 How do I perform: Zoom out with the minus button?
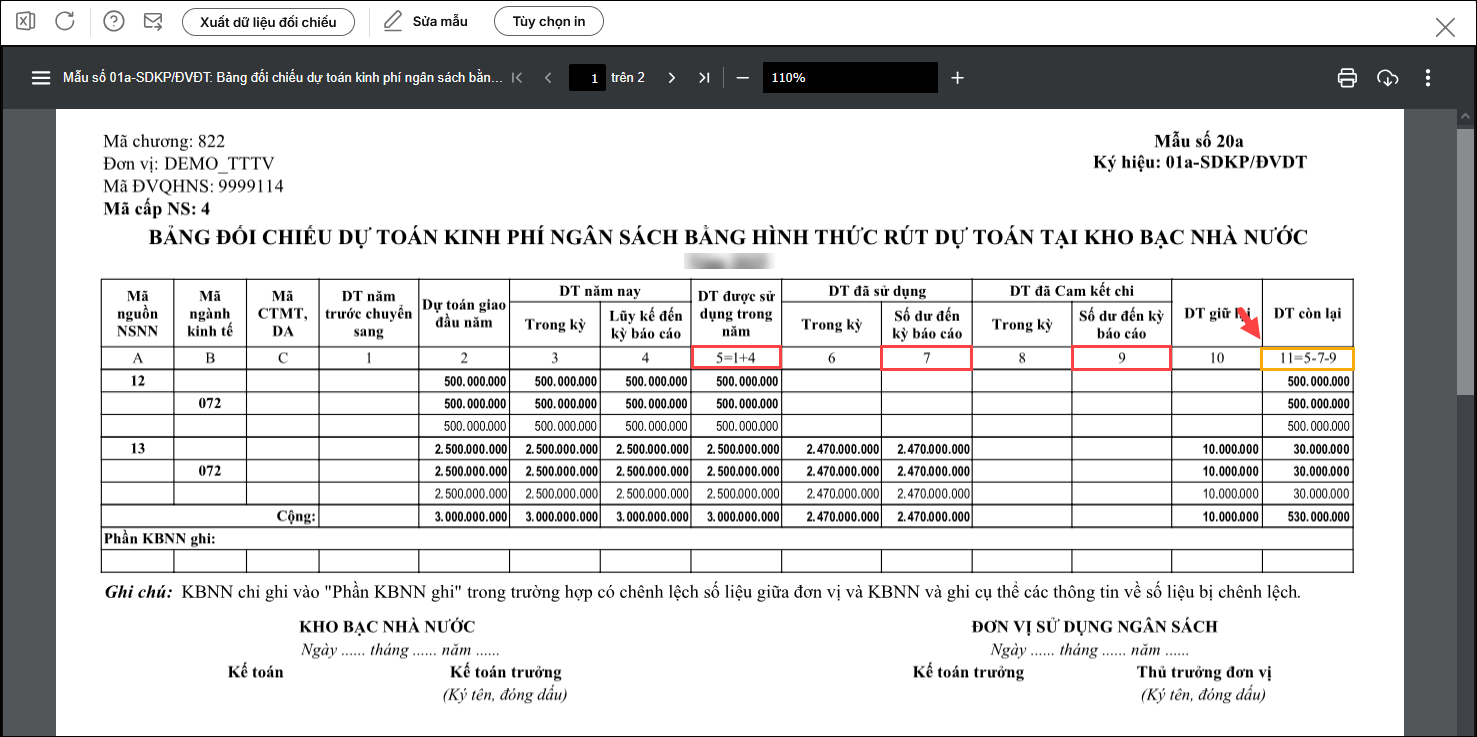coord(742,78)
